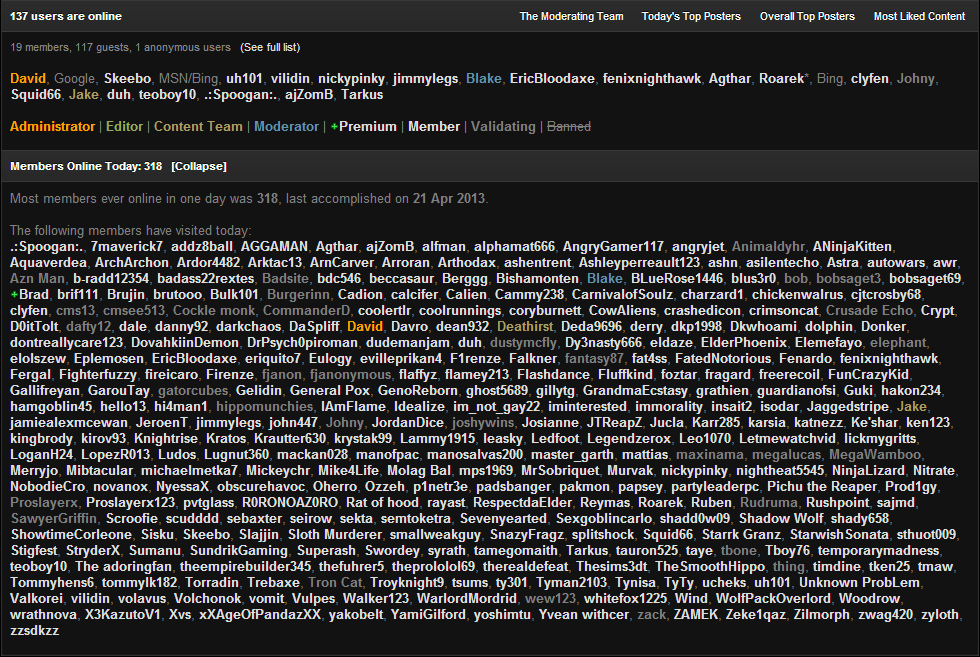Click the Editor group legend link

coord(125,127)
